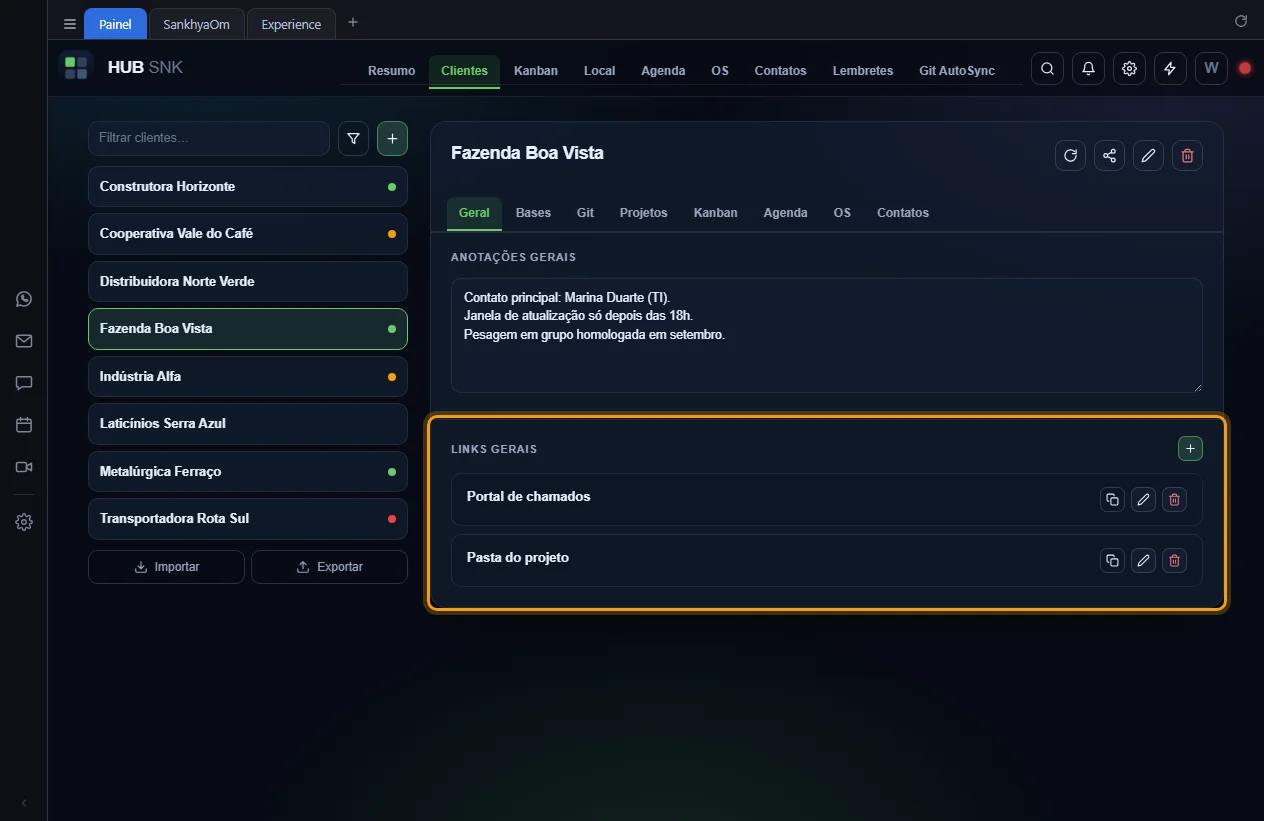Viewport: 1264px width, 821px height.
Task: Open the Resumo section in the top navigation
Action: point(391,71)
